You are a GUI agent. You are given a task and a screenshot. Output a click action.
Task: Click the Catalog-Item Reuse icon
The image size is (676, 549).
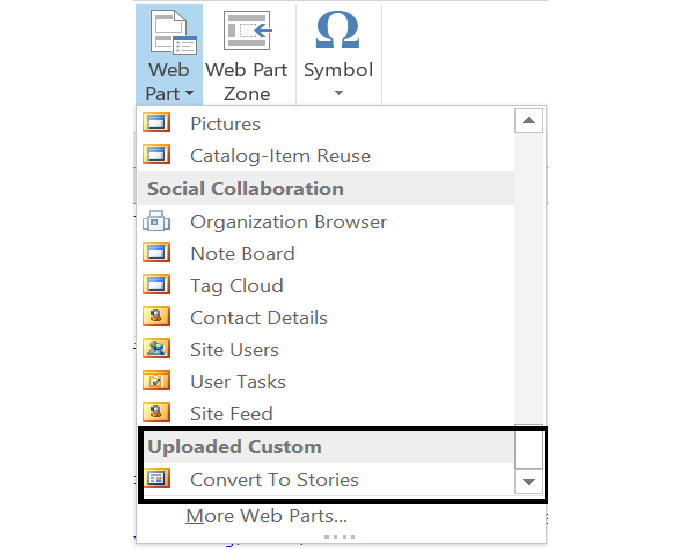click(156, 154)
